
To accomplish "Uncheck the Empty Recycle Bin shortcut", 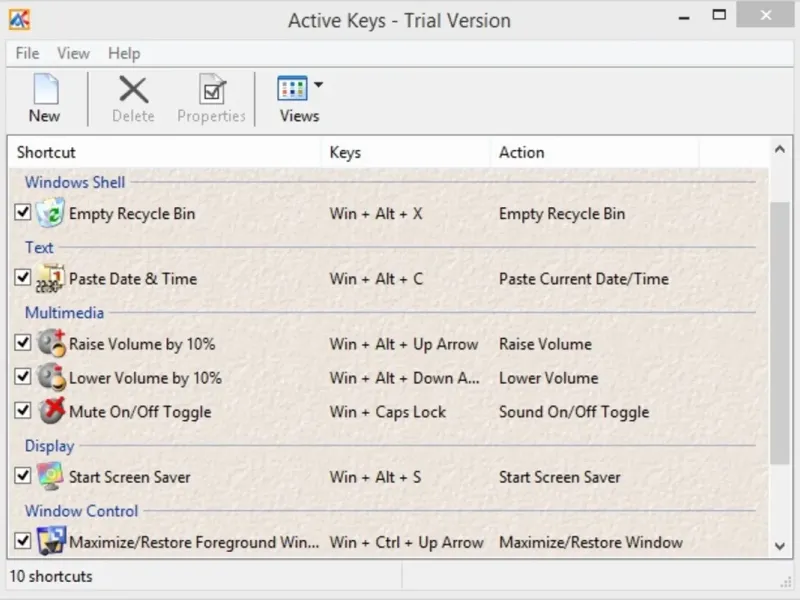I will (22, 212).
